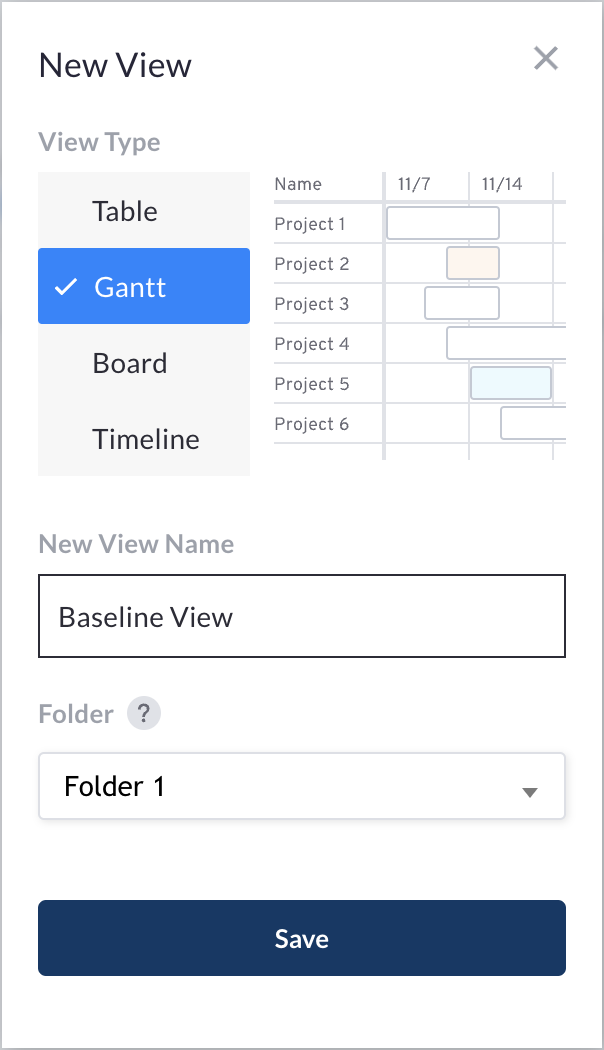The width and height of the screenshot is (604, 1050).
Task: Click the Project 6 Gantt bar
Action: tap(534, 423)
